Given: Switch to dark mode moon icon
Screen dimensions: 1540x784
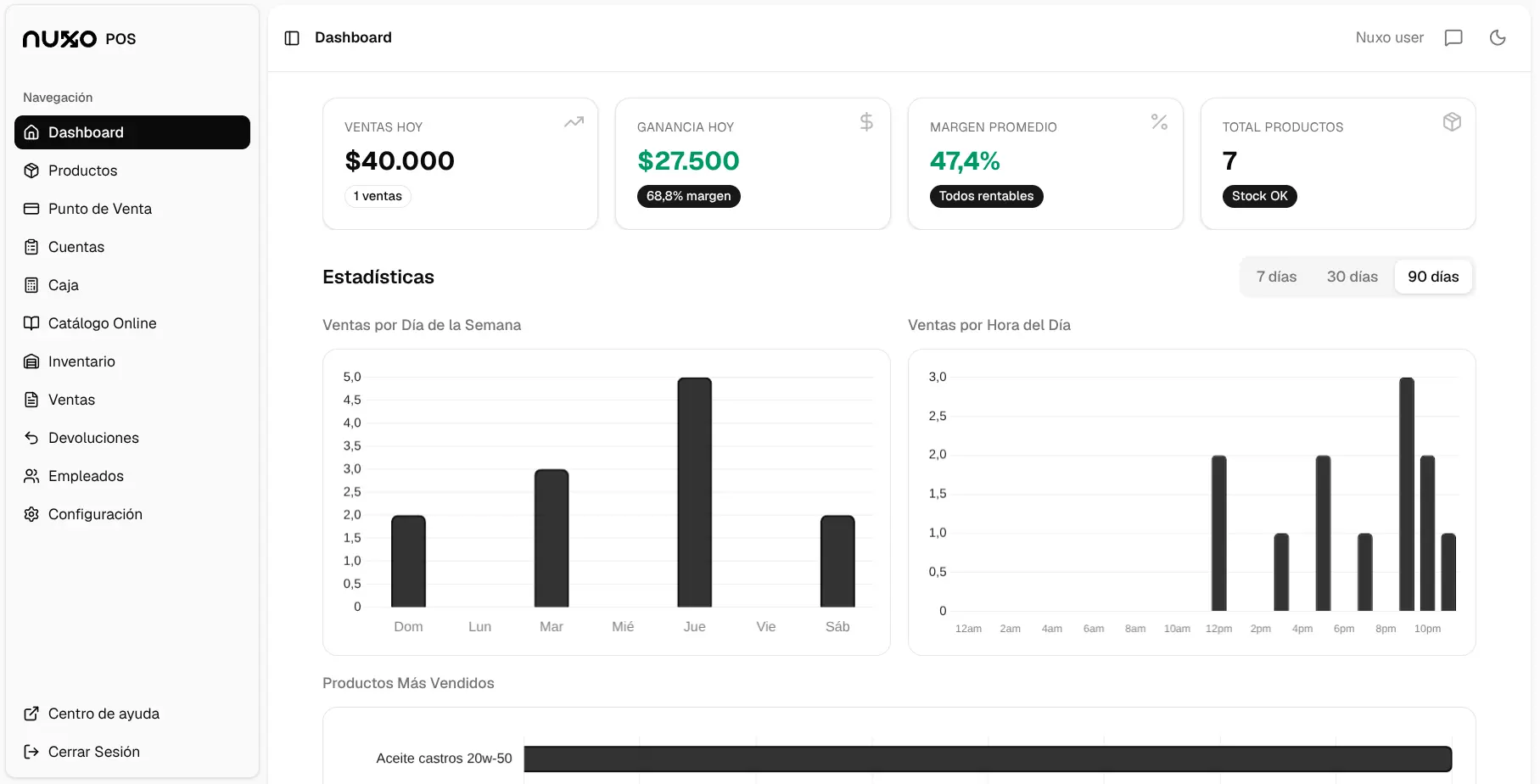Looking at the screenshot, I should 1498,38.
